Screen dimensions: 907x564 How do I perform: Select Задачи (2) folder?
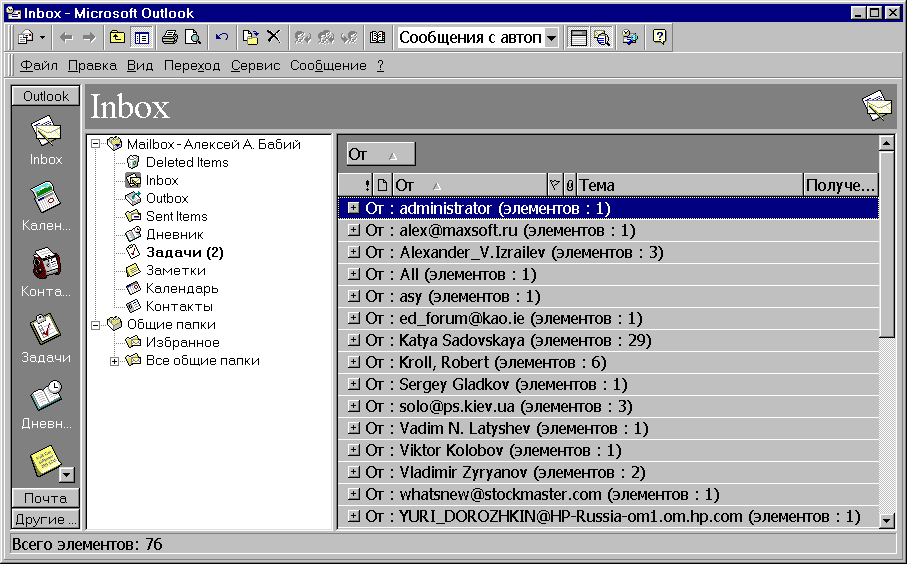(x=185, y=252)
